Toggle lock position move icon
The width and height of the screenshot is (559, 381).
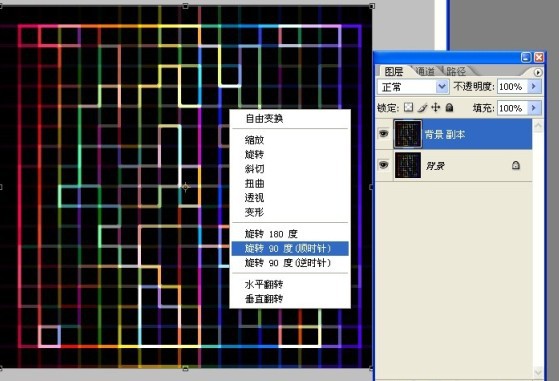pos(436,107)
